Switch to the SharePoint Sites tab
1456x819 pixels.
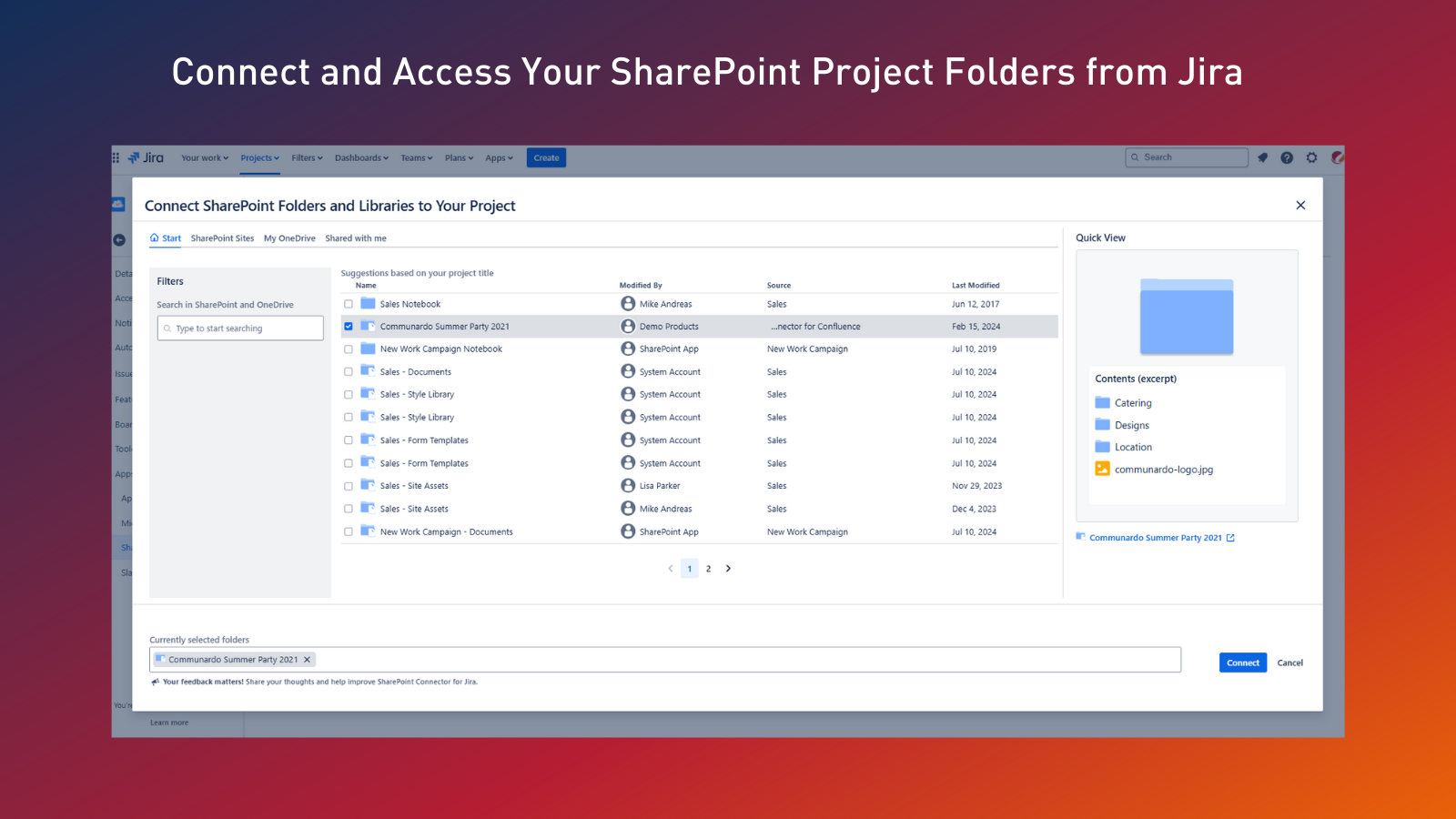click(222, 238)
